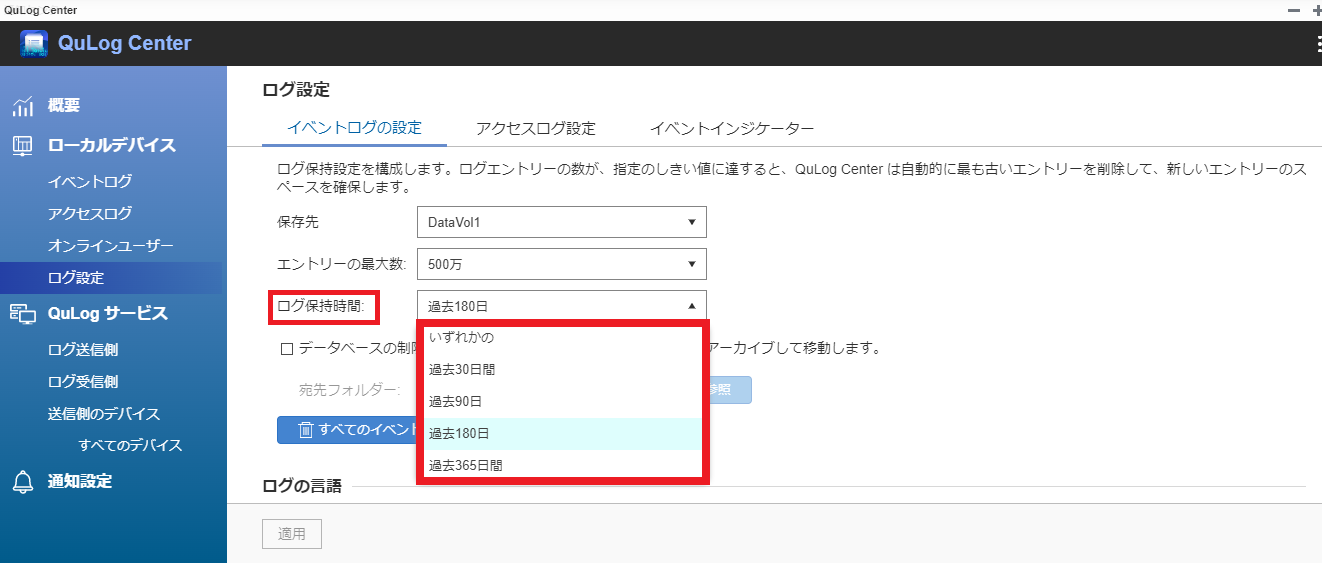
Task: Open アクセスログ in the sidebar
Action: click(90, 214)
